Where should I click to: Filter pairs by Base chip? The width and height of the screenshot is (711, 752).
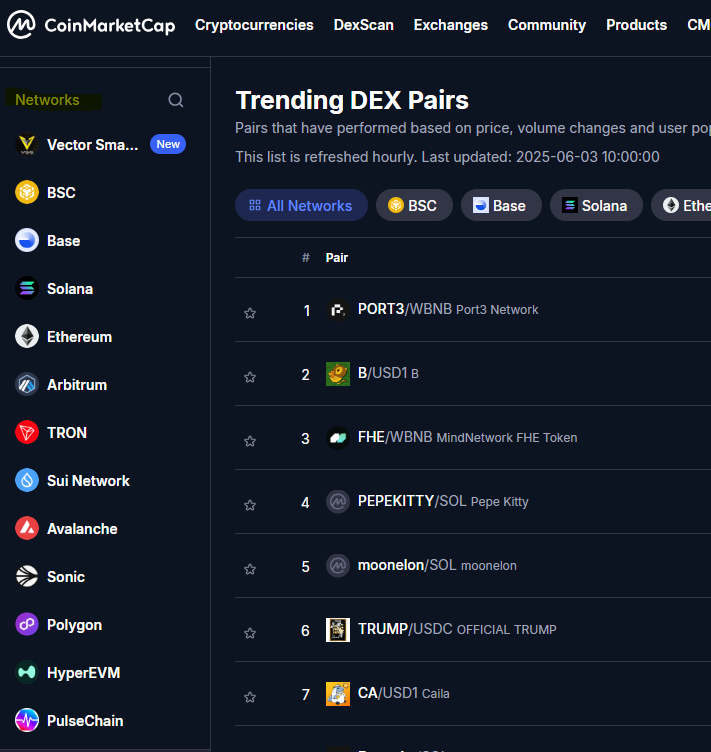pos(501,205)
